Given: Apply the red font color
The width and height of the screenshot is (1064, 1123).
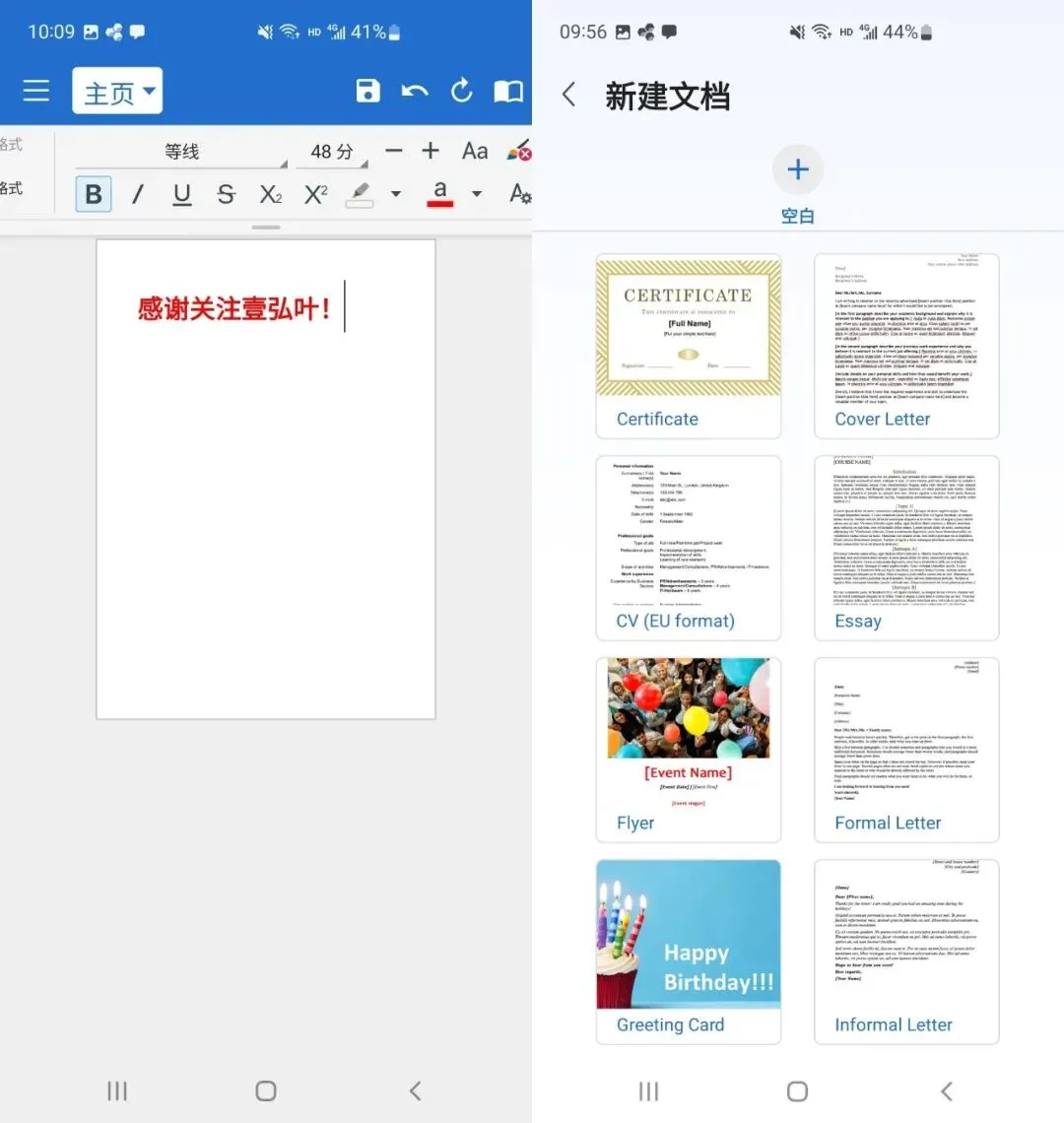Looking at the screenshot, I should (440, 193).
